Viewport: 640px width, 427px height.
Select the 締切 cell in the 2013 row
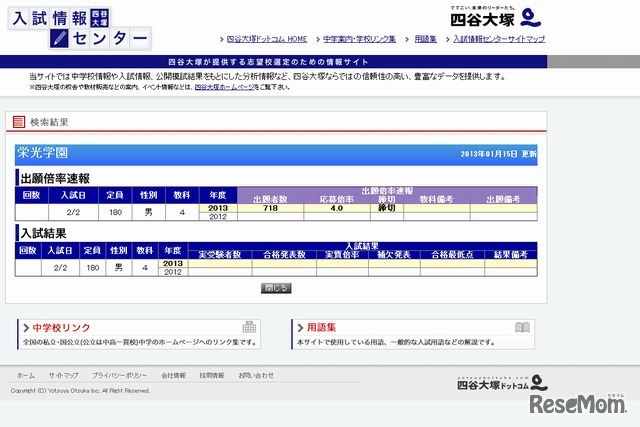[387, 208]
